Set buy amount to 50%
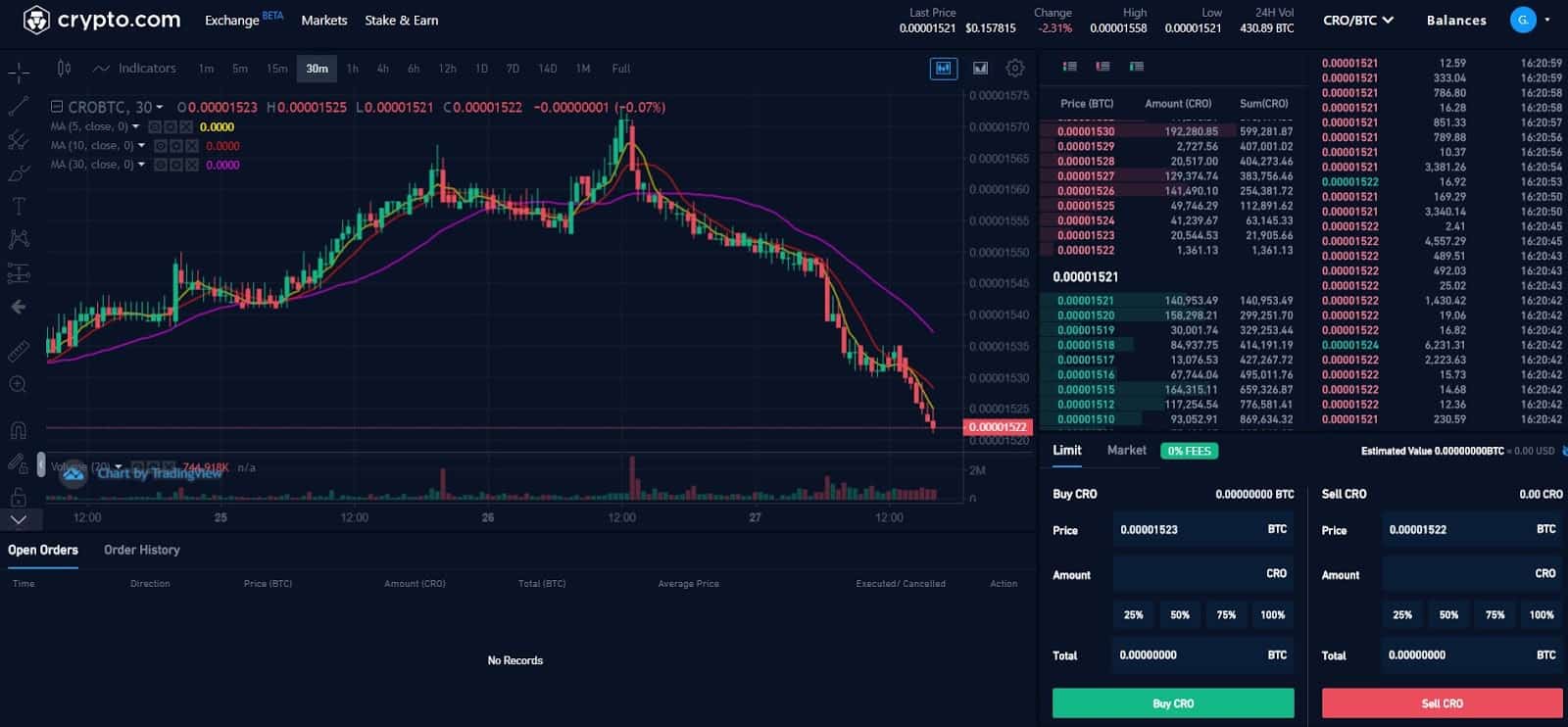The image size is (1568, 727). point(1180,615)
